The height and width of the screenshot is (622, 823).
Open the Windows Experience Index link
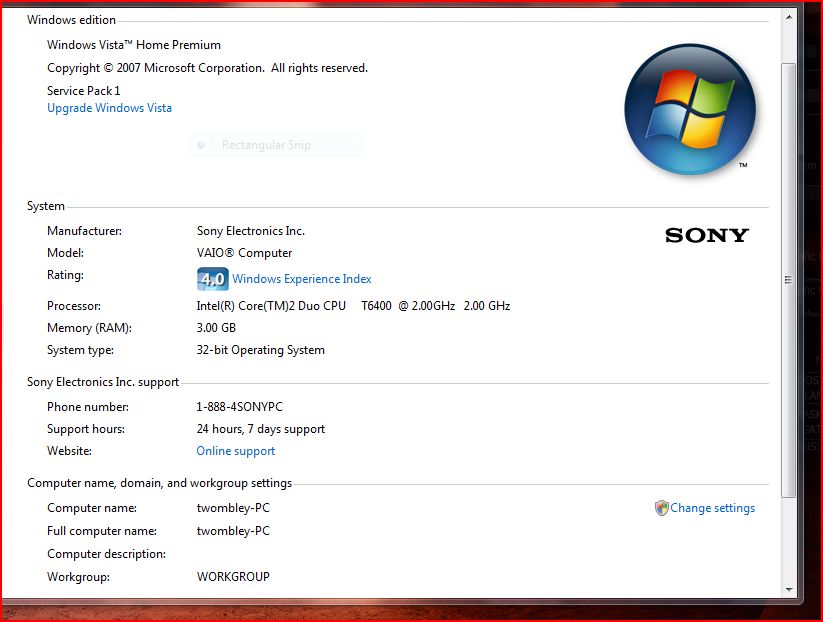click(302, 279)
